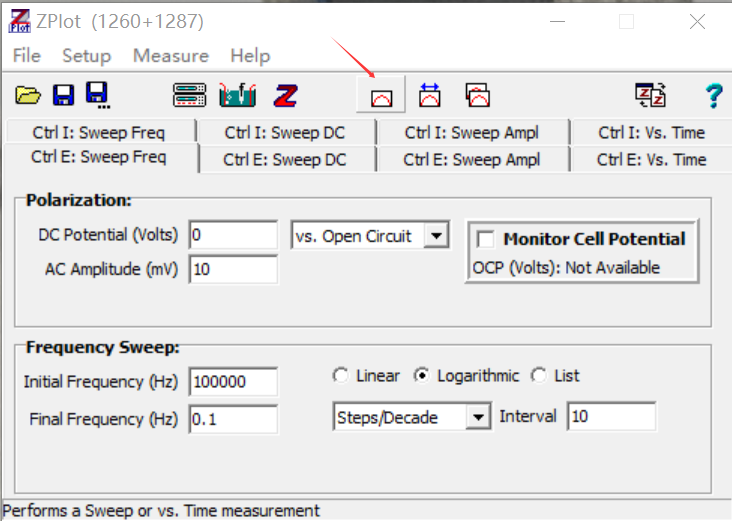This screenshot has width=732, height=521.
Task: Select the Linear sweep radio button
Action: pyautogui.click(x=340, y=376)
